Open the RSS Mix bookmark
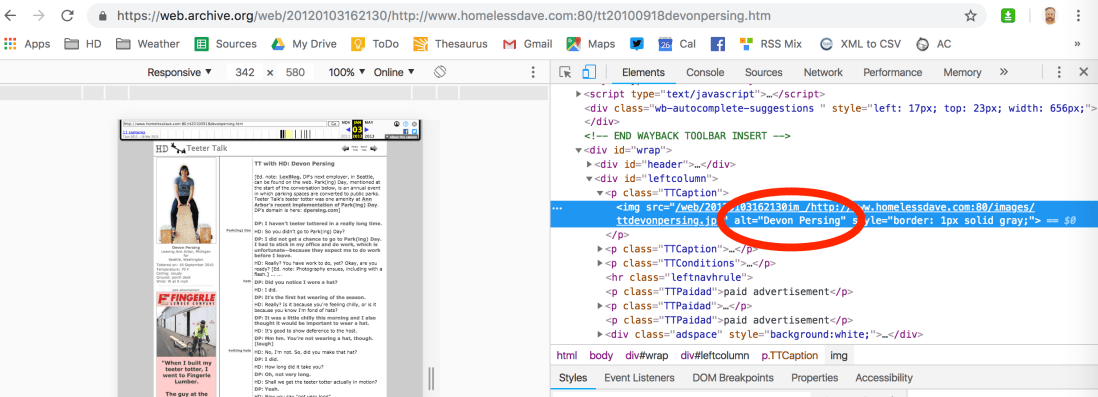 770,44
